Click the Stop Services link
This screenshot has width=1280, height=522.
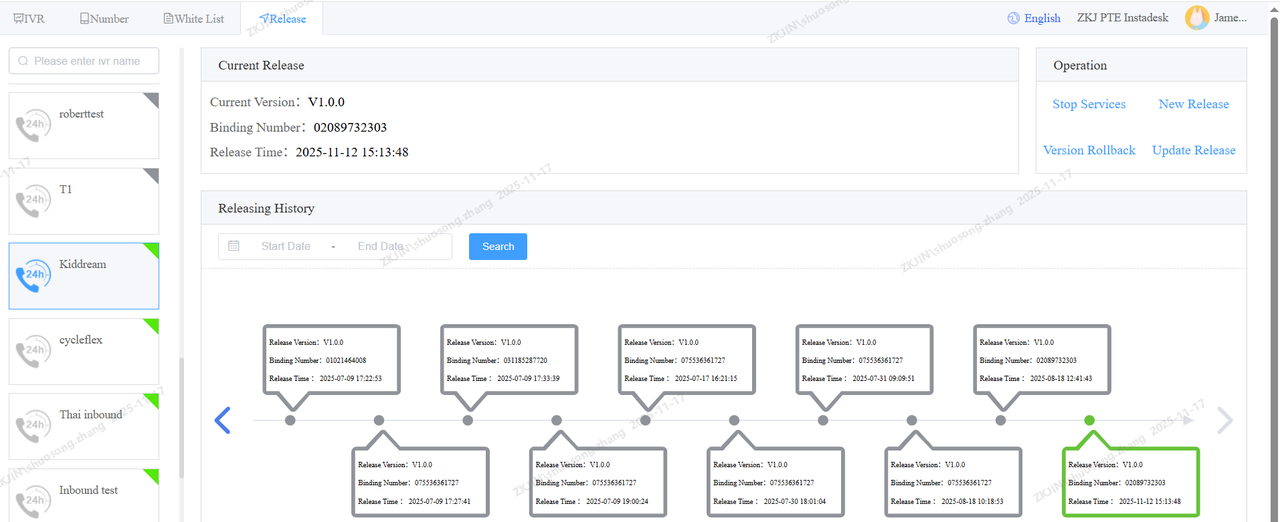pos(1089,104)
